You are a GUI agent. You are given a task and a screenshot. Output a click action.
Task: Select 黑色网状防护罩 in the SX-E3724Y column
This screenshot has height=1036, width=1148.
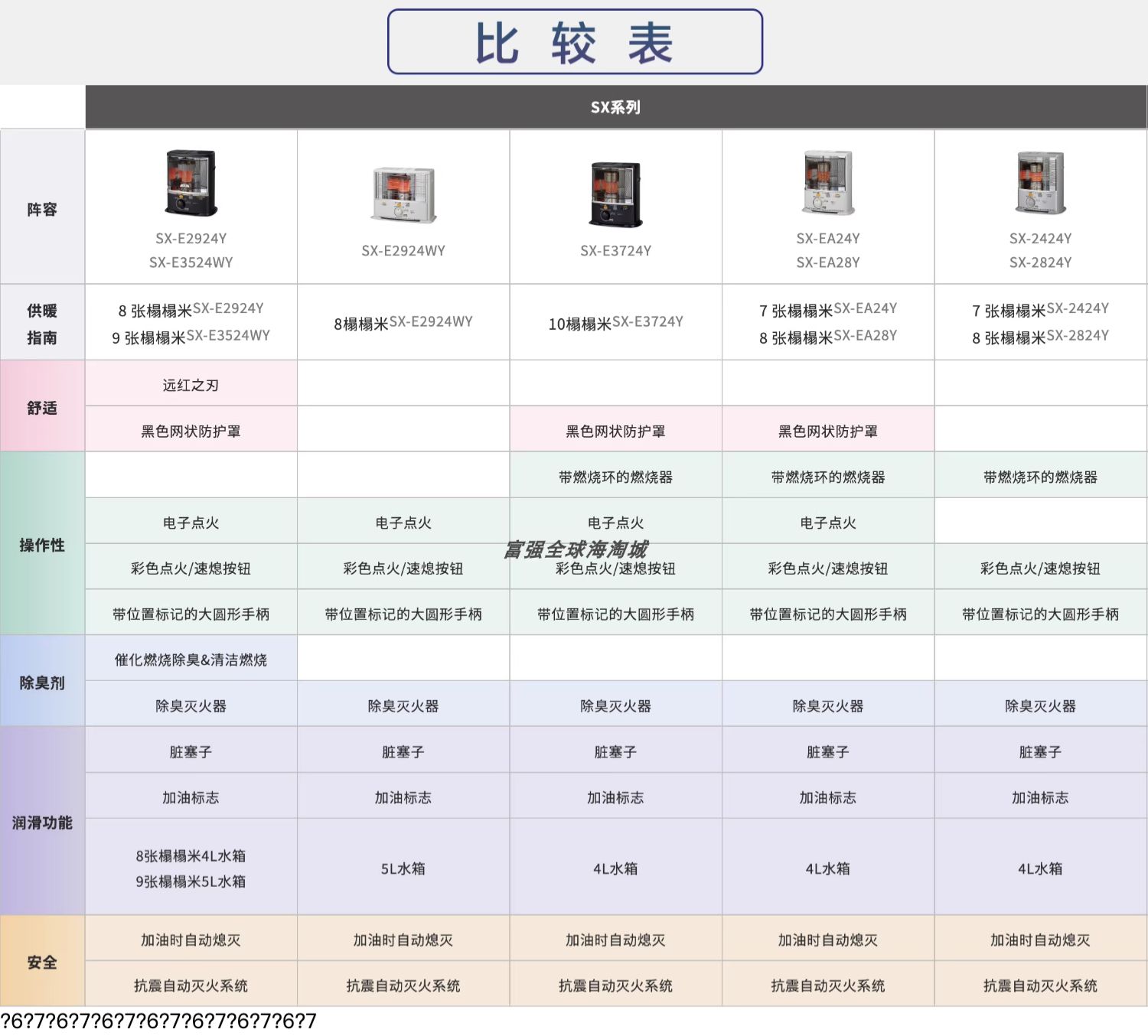coord(615,431)
